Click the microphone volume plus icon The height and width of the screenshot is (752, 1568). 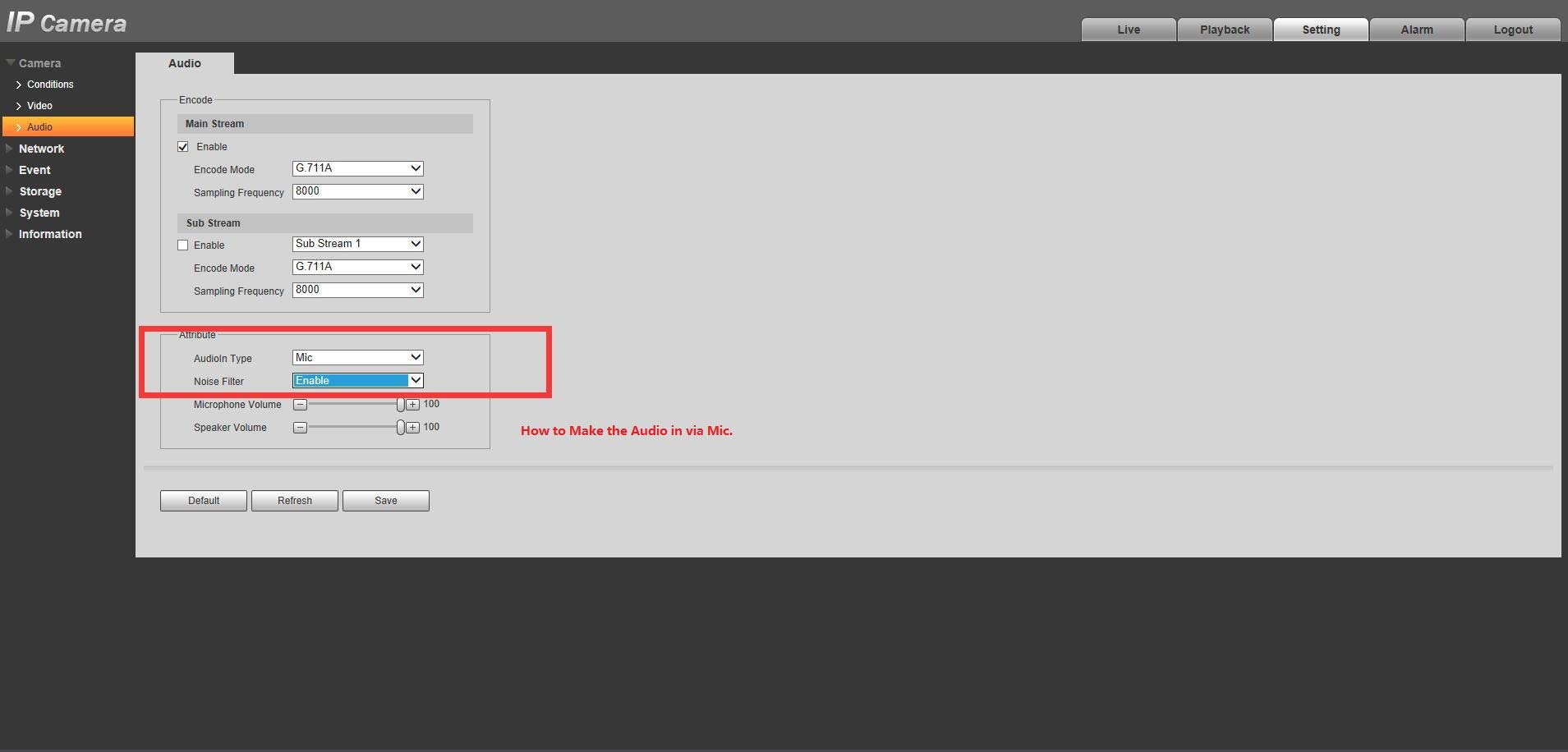click(412, 405)
